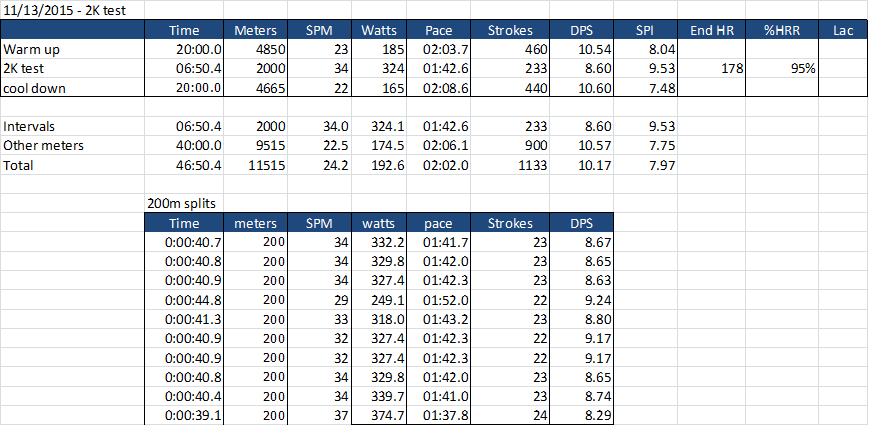Select the "Lac" column header
The image size is (869, 426).
[844, 30]
